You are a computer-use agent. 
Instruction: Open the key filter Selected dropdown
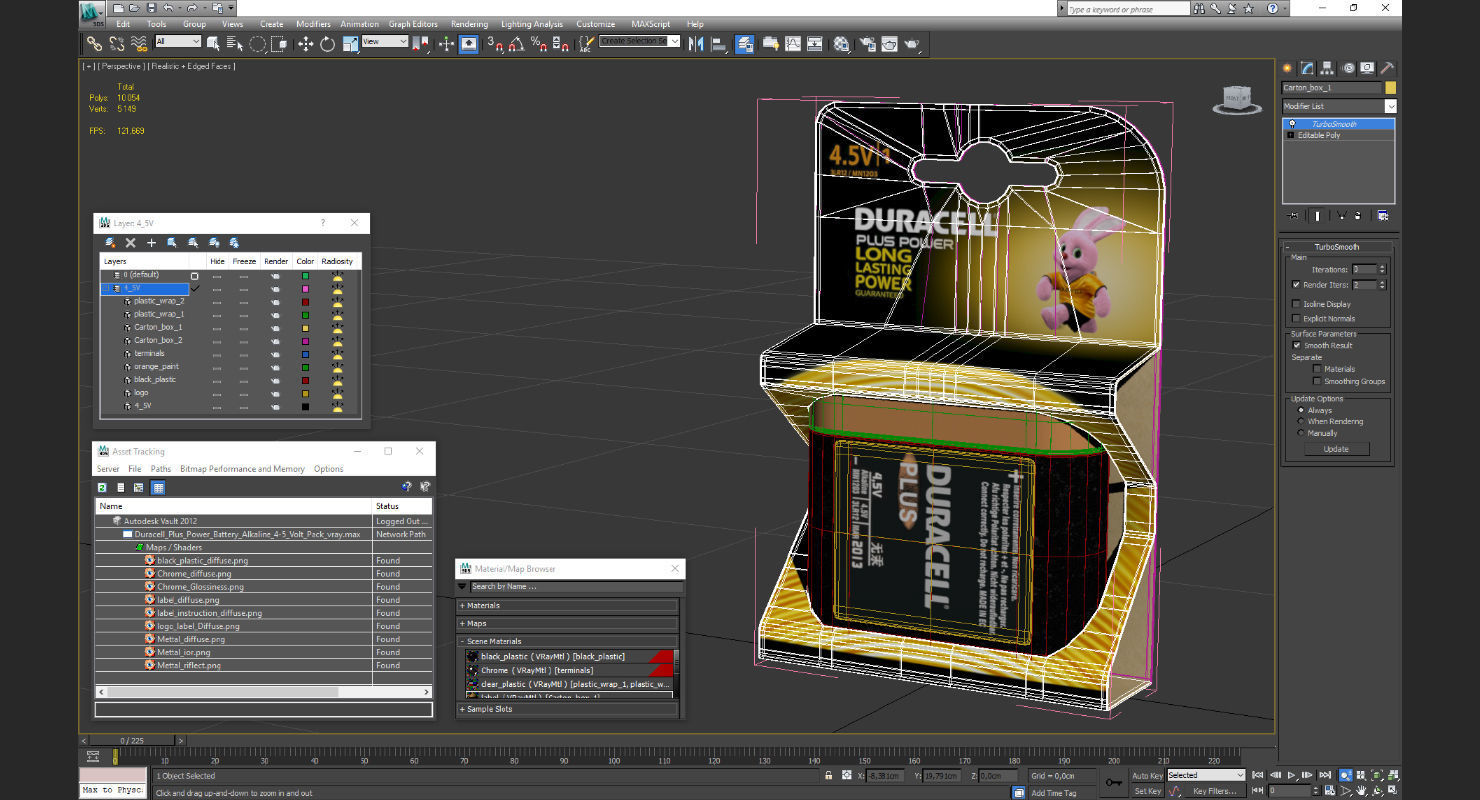pyautogui.click(x=1205, y=775)
